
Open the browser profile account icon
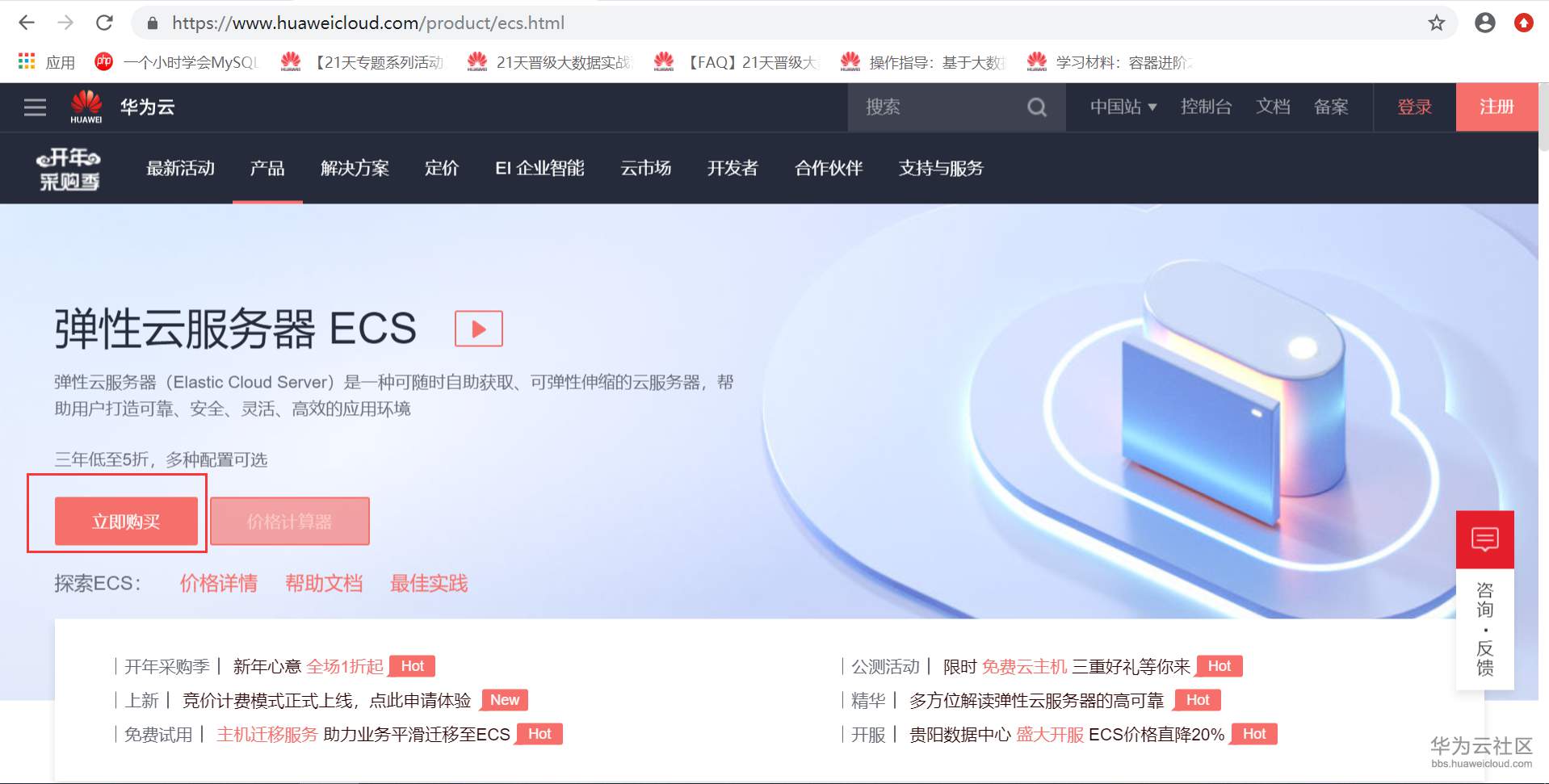pyautogui.click(x=1484, y=23)
